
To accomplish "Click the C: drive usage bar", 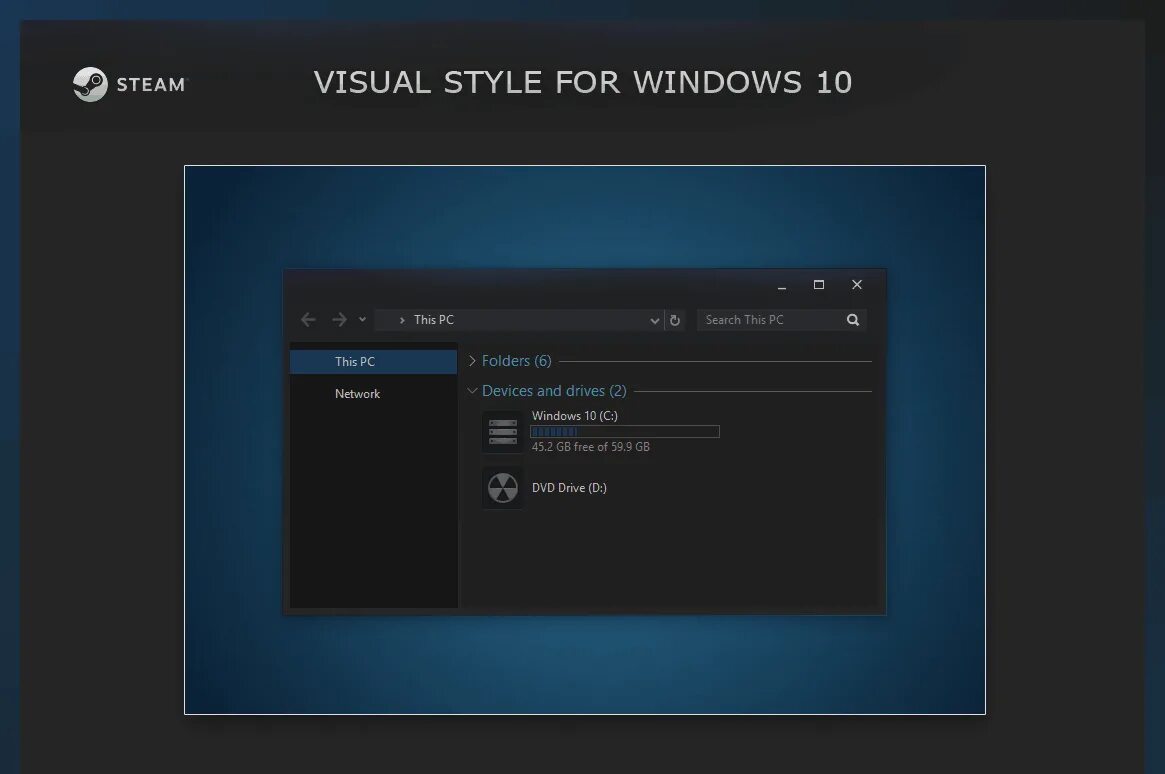I will (x=625, y=432).
